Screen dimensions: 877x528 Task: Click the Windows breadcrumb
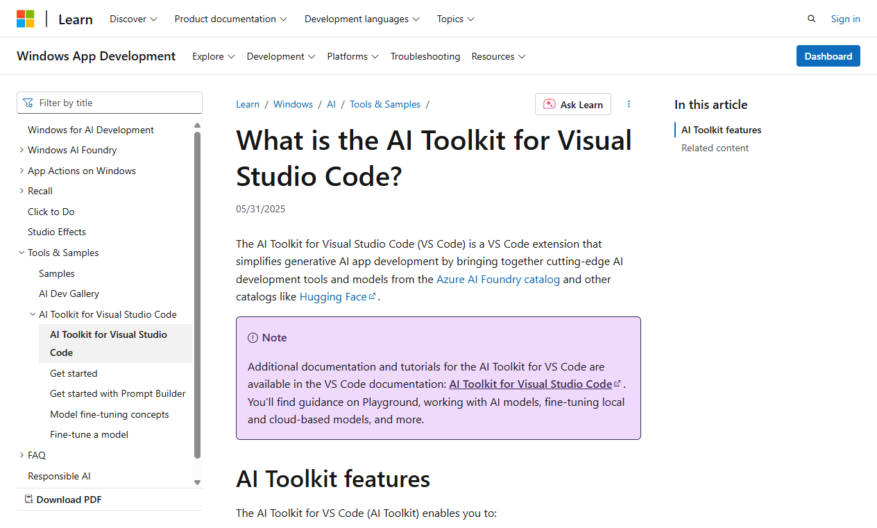point(293,104)
